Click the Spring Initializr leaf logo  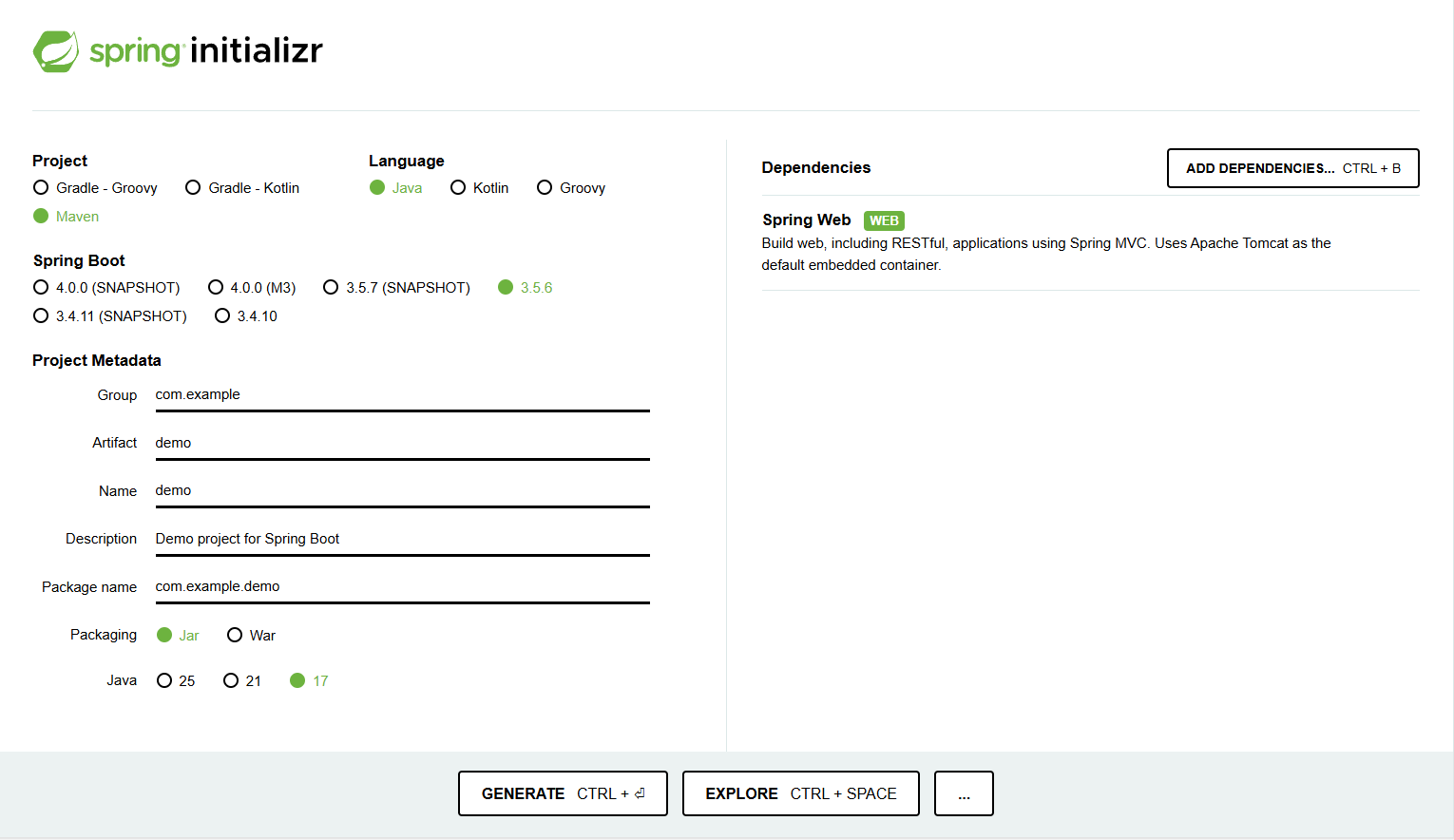(56, 51)
